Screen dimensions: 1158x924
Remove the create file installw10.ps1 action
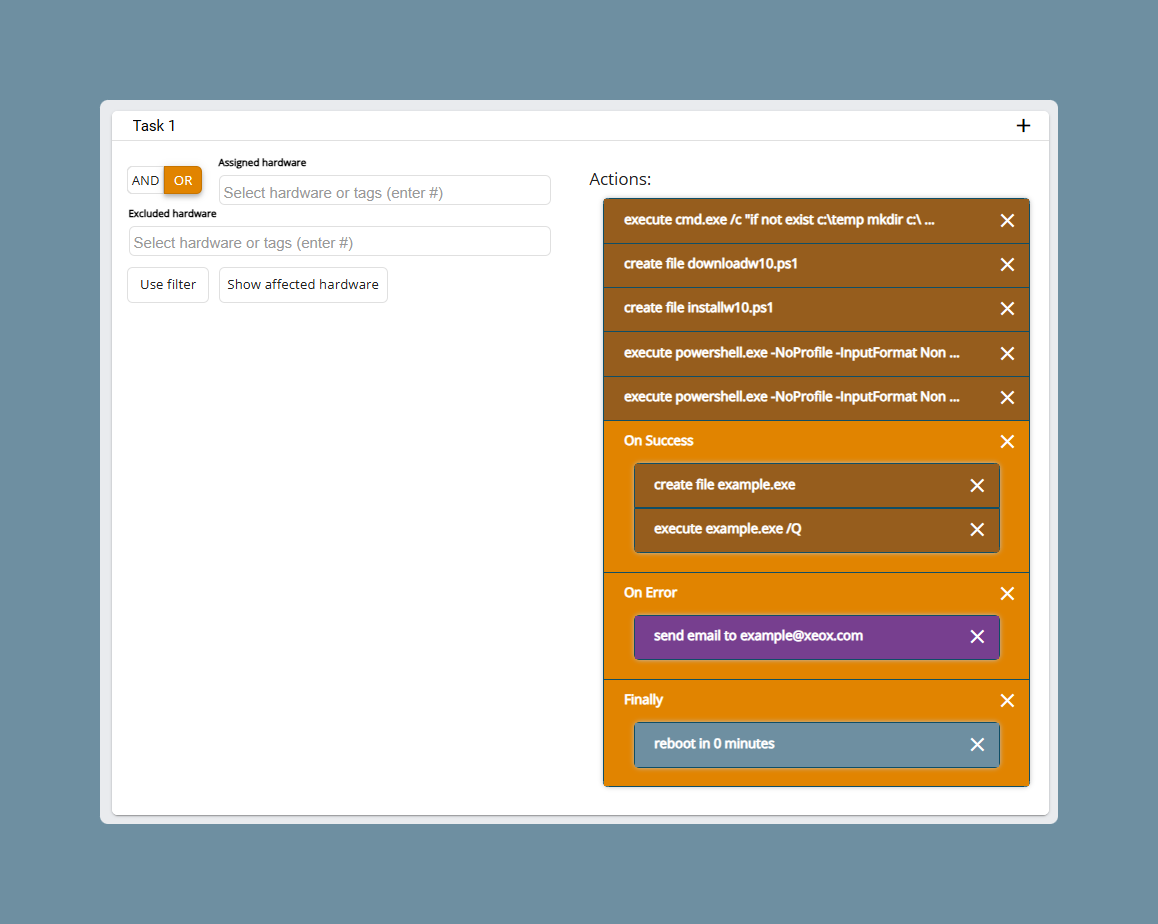click(x=1007, y=309)
